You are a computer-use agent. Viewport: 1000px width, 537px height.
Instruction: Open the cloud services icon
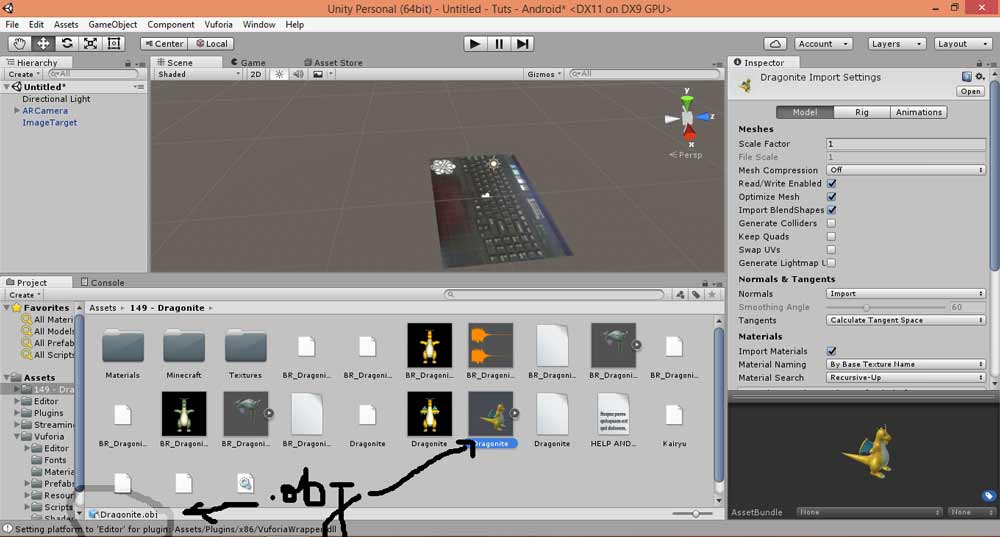(775, 44)
